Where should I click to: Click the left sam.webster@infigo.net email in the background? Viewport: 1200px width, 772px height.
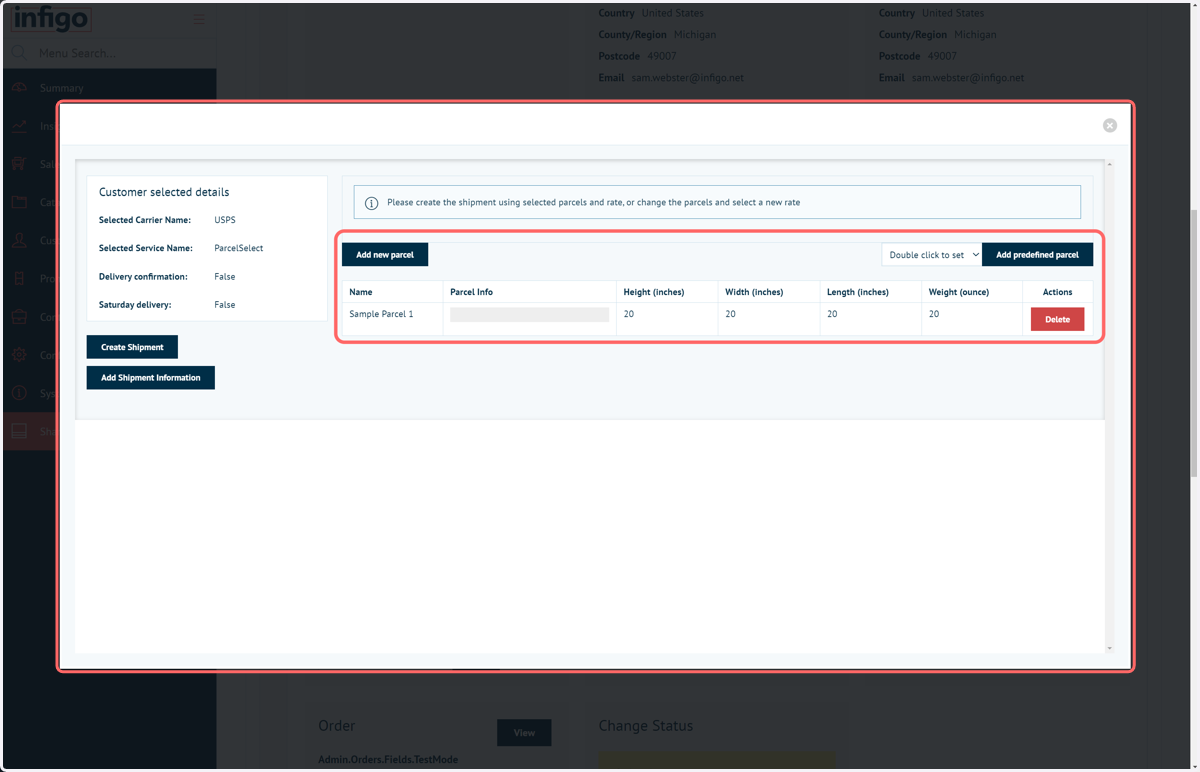pos(687,78)
